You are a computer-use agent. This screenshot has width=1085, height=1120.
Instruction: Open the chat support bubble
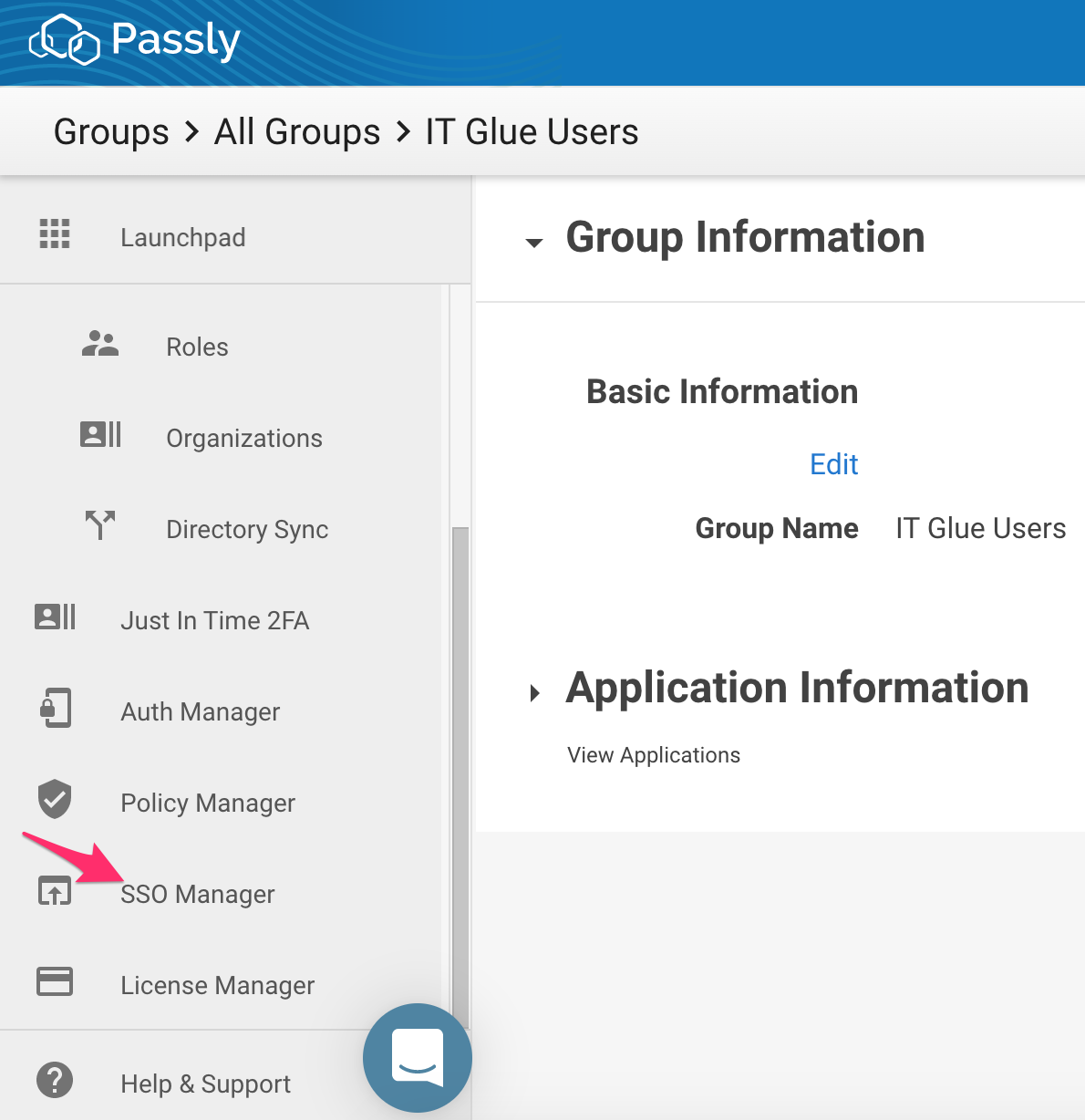[x=418, y=1058]
